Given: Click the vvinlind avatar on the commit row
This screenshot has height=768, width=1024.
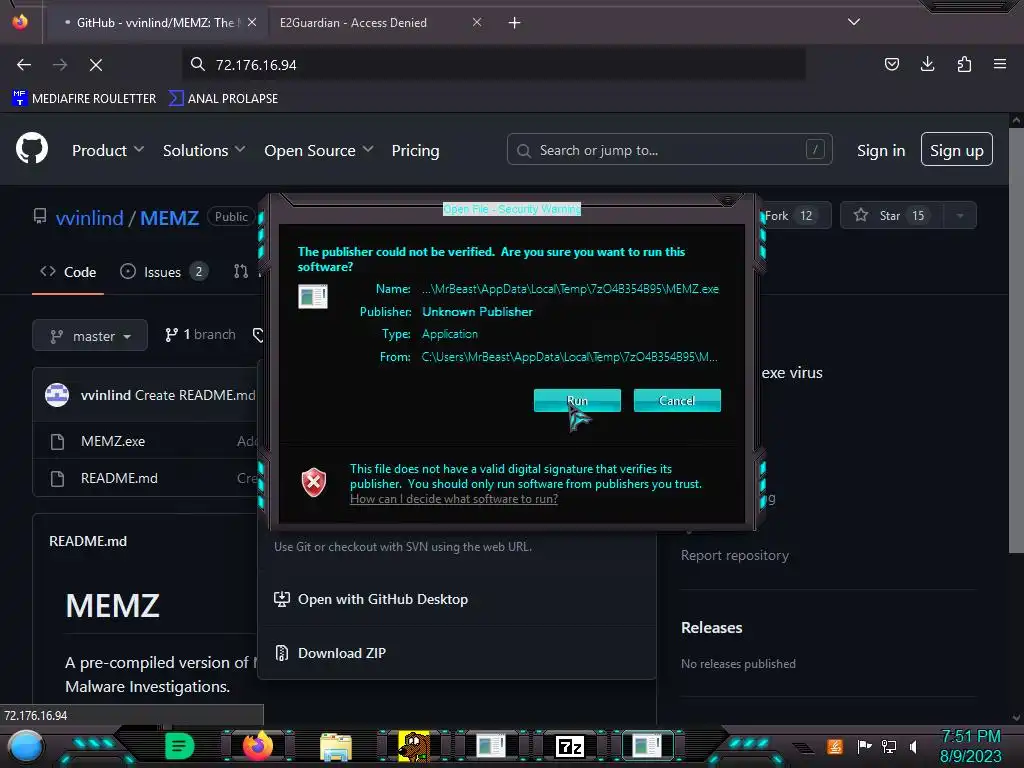Looking at the screenshot, I should 57,394.
